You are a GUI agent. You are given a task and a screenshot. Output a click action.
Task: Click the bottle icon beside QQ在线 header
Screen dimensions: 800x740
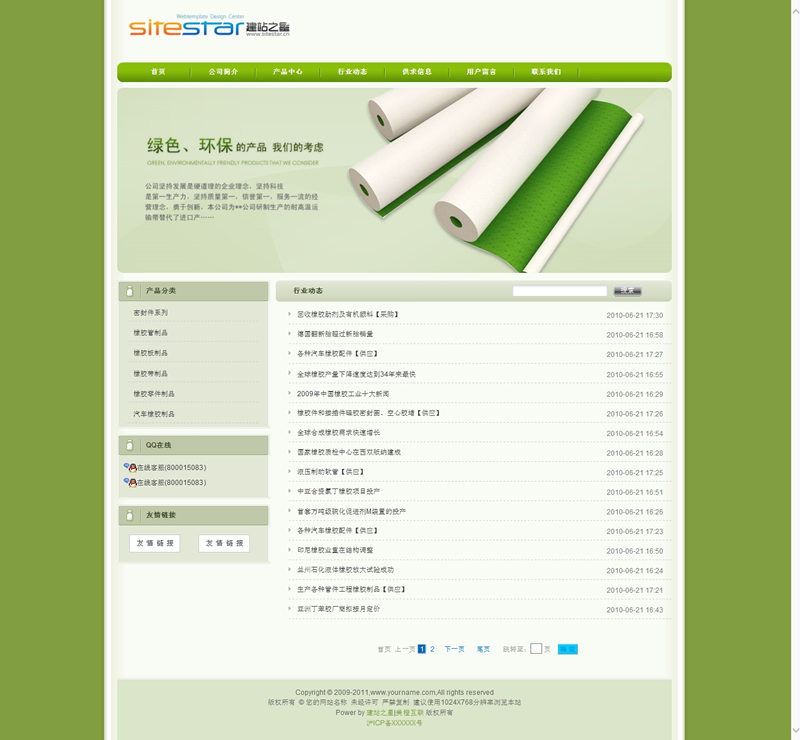pyautogui.click(x=130, y=445)
